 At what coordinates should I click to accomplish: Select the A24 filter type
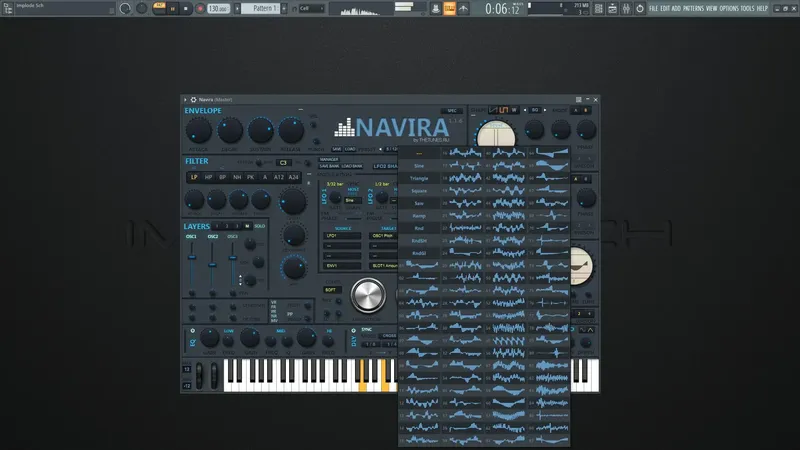293,177
